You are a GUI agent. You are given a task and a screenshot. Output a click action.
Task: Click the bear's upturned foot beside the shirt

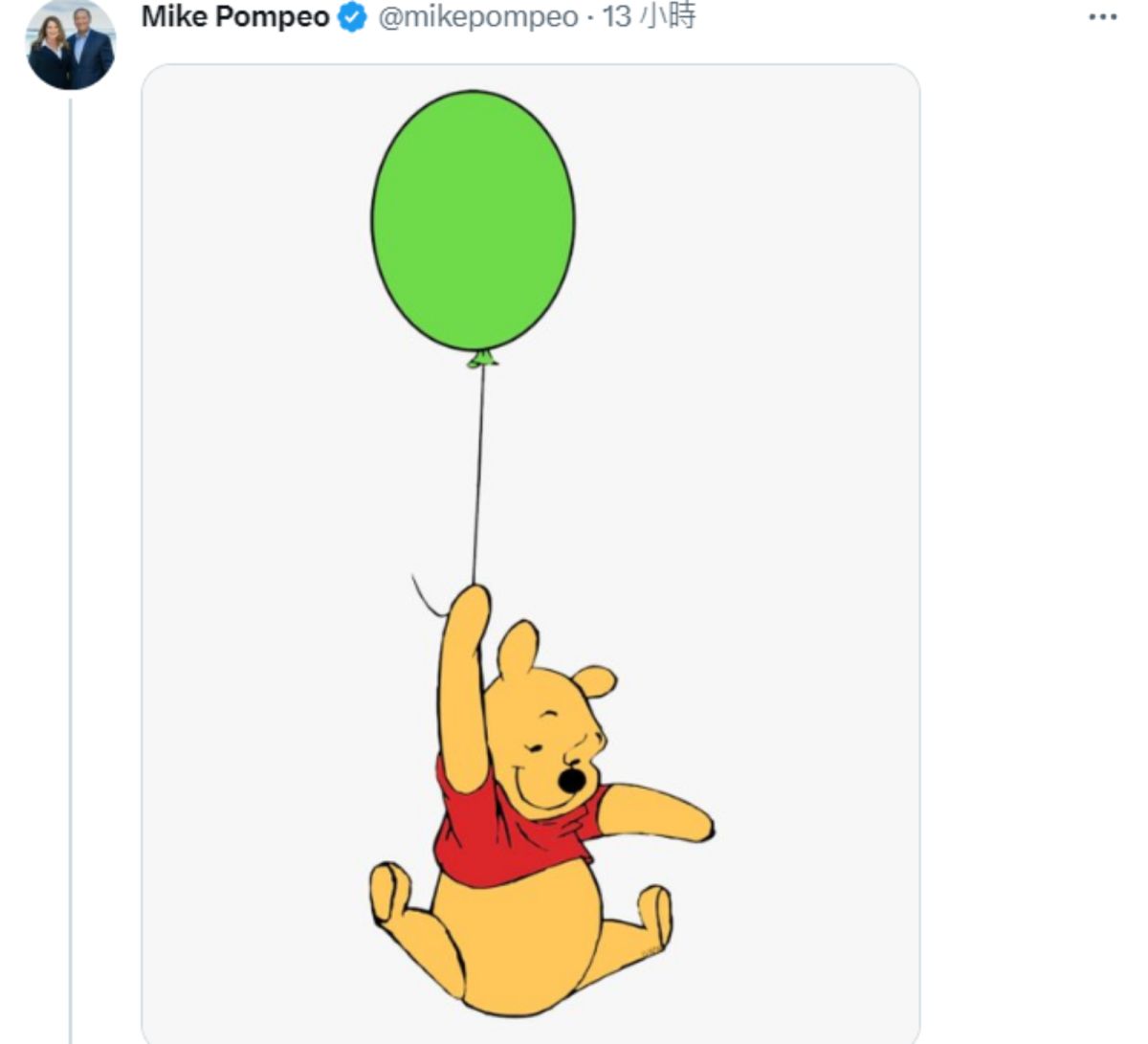point(388,892)
